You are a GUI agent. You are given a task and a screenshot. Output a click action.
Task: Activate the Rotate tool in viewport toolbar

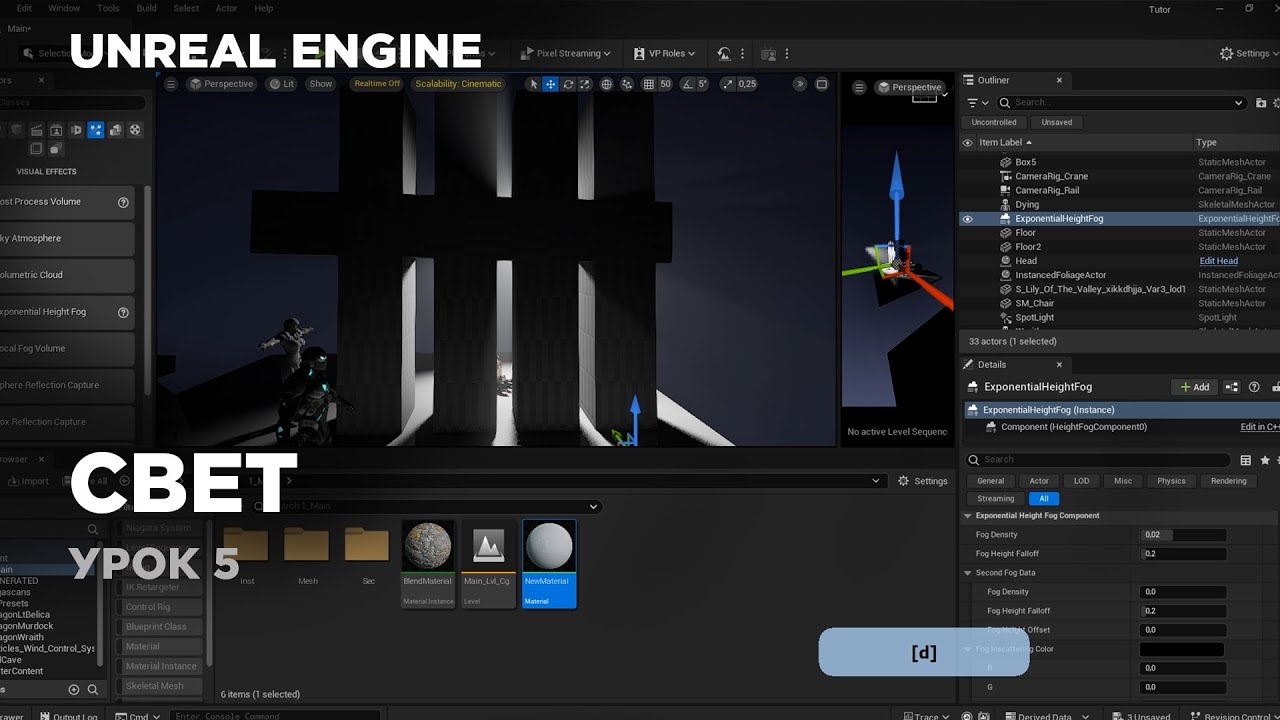click(568, 84)
